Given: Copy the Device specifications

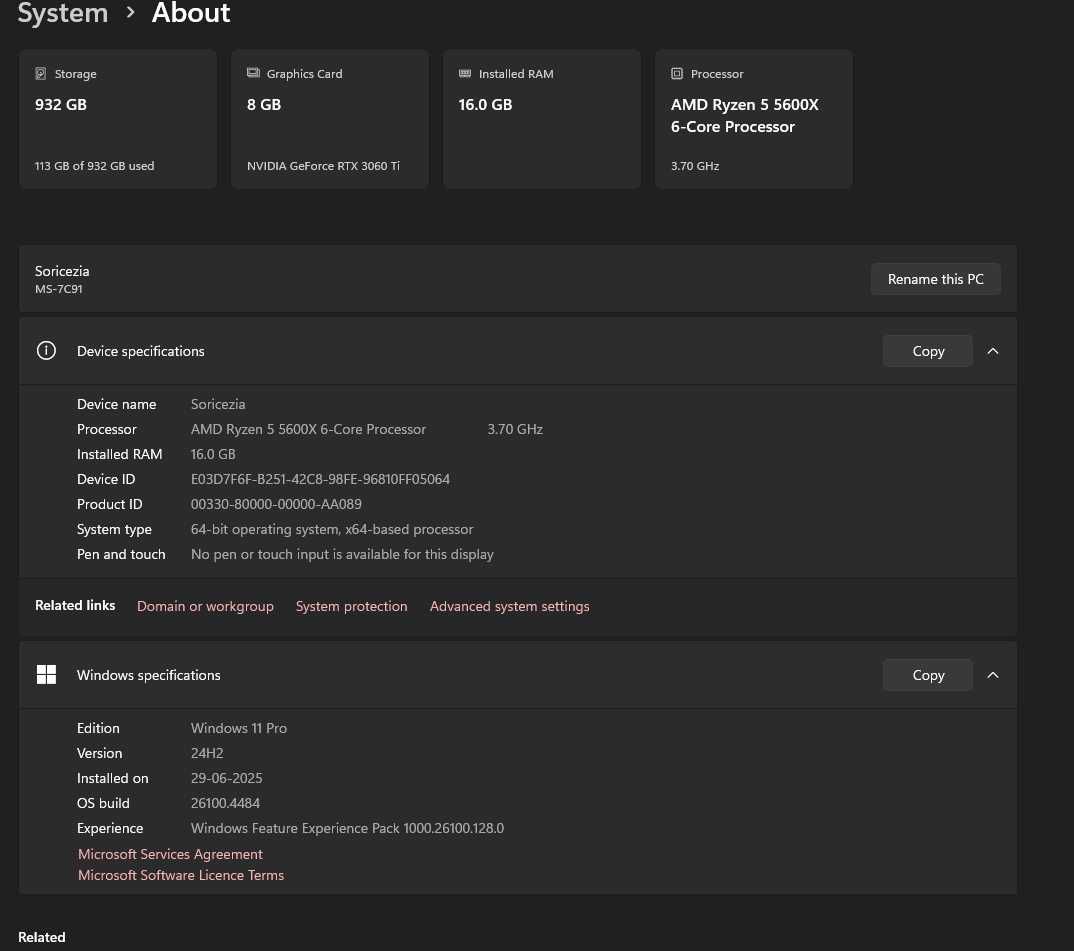Looking at the screenshot, I should (x=927, y=351).
